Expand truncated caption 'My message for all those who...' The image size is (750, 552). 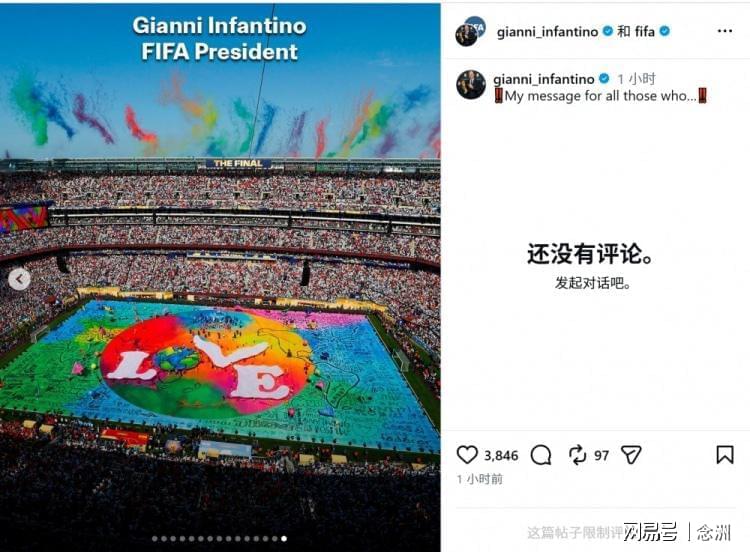pyautogui.click(x=600, y=96)
